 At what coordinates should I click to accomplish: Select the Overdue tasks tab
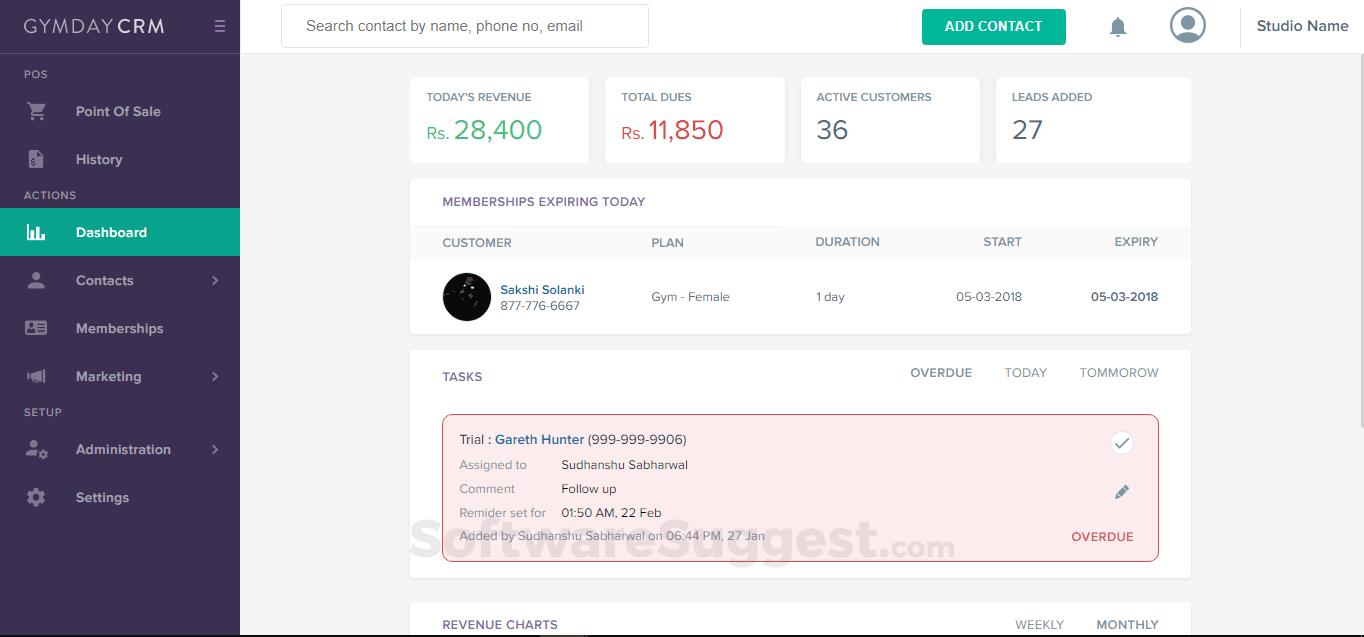click(940, 373)
